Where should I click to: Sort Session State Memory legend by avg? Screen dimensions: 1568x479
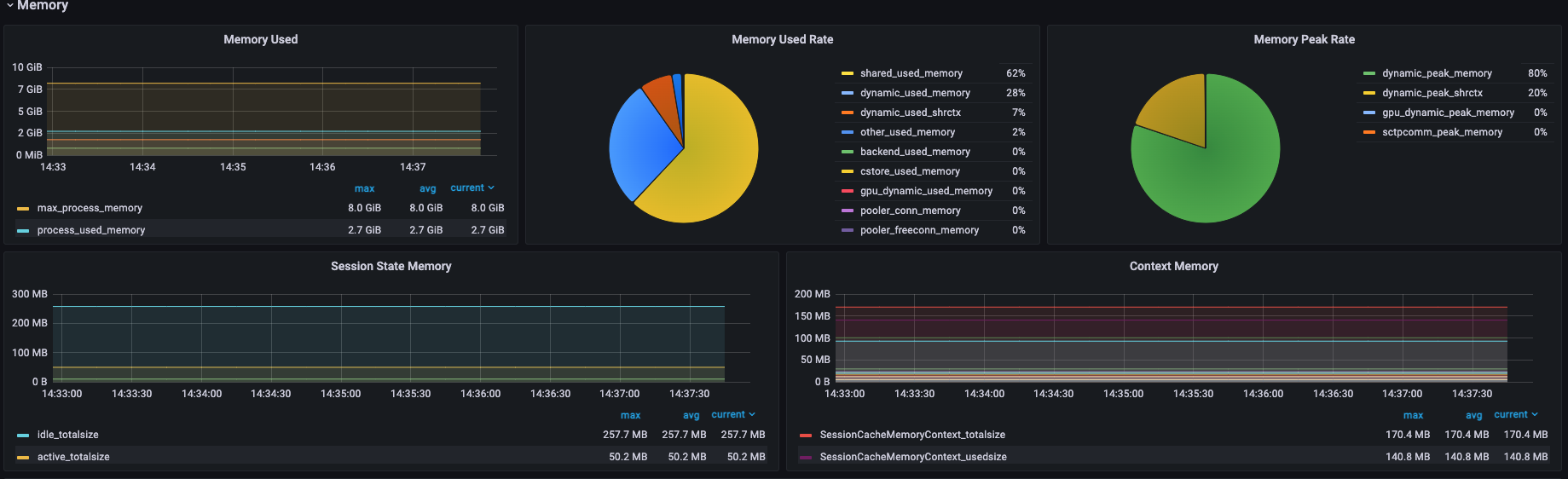pos(691,415)
